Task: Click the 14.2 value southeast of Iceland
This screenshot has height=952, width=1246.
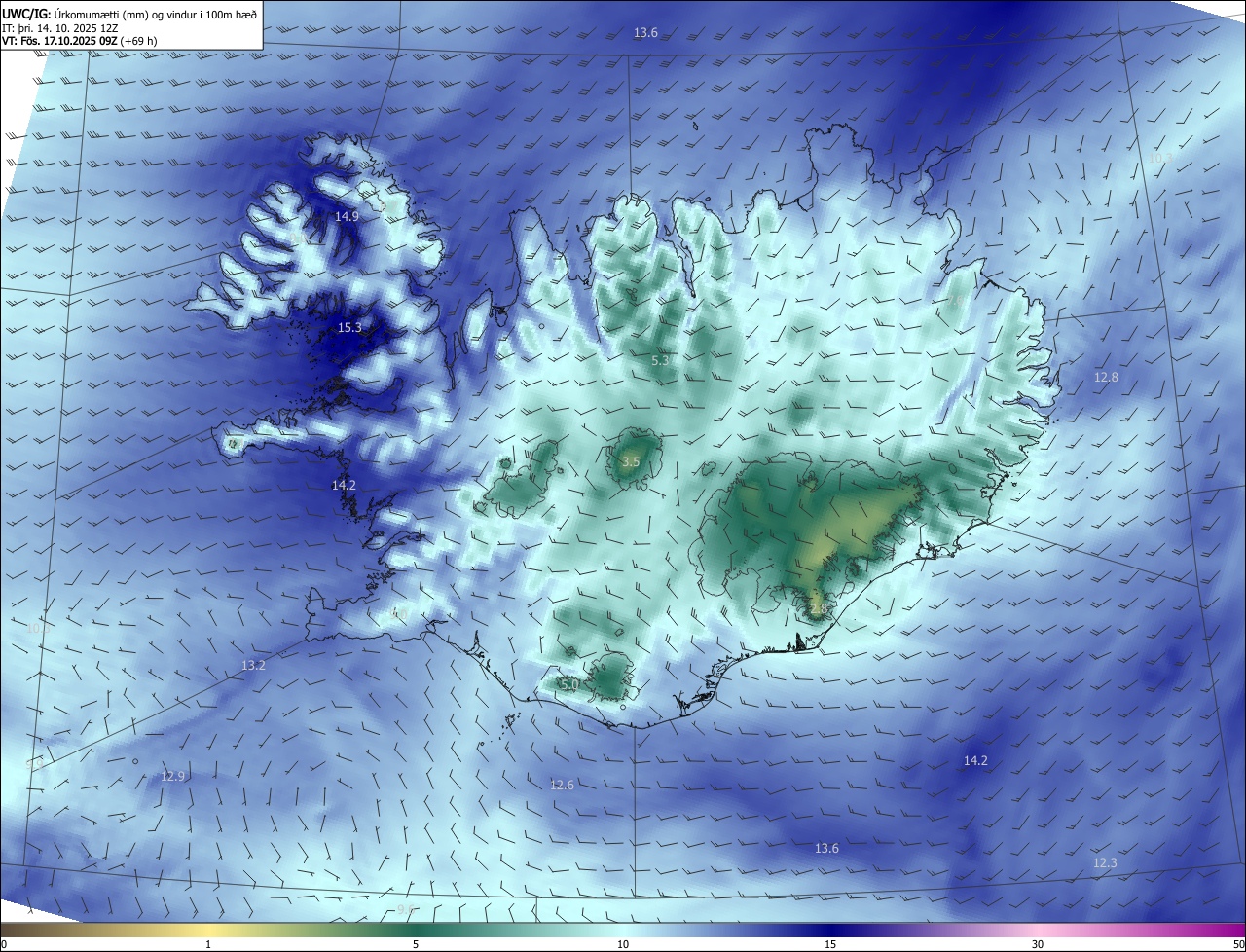Action: (975, 760)
